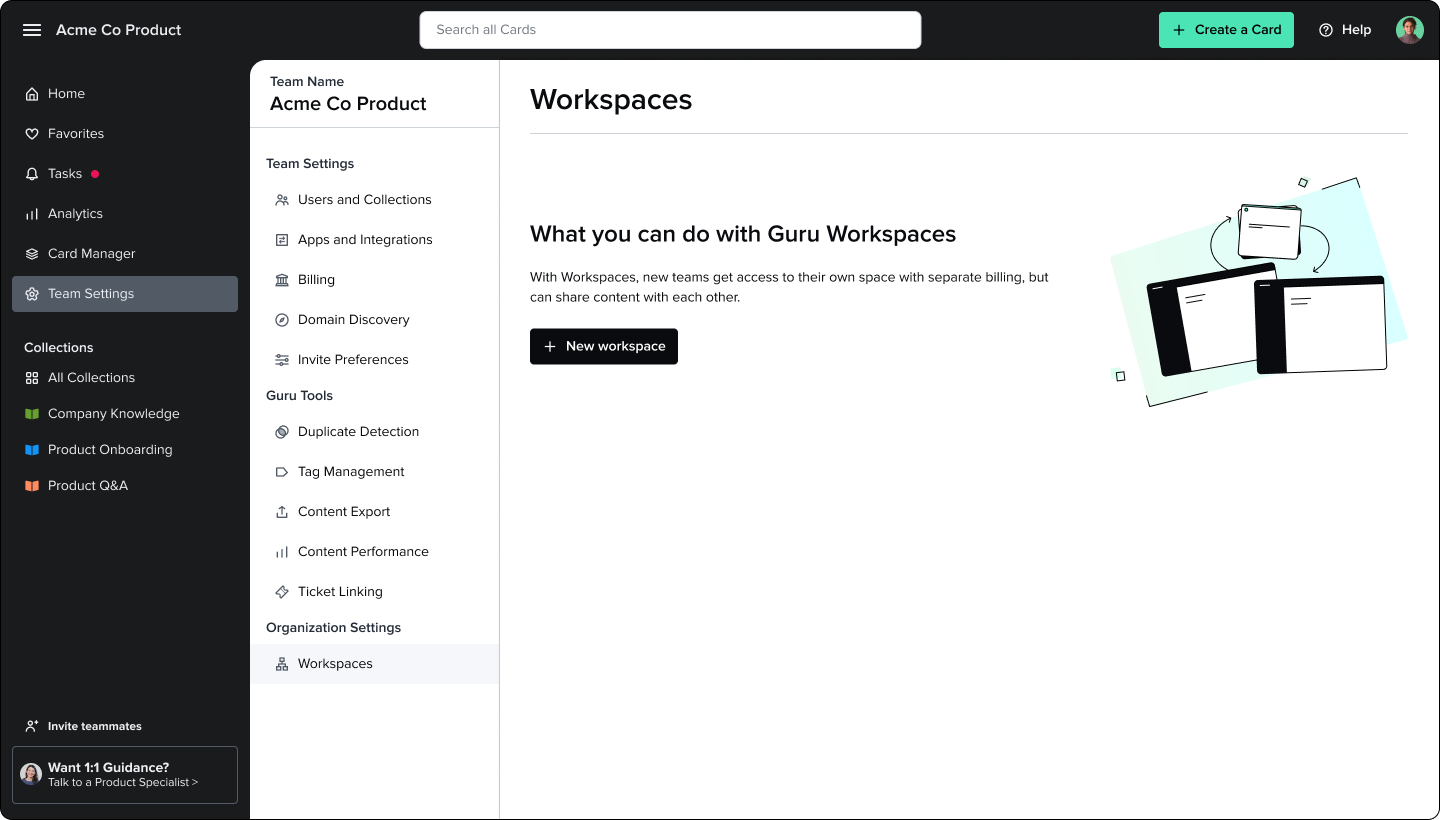Click the blue Product Onboarding book icon
This screenshot has height=820, width=1440.
click(32, 450)
